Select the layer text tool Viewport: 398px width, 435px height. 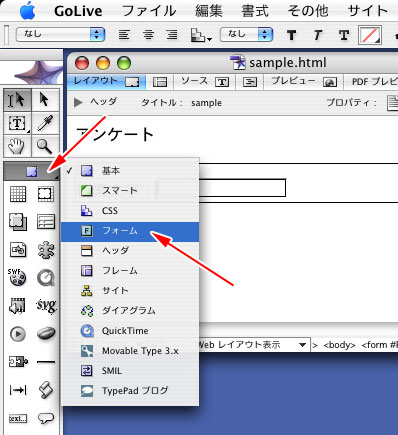tap(17, 123)
